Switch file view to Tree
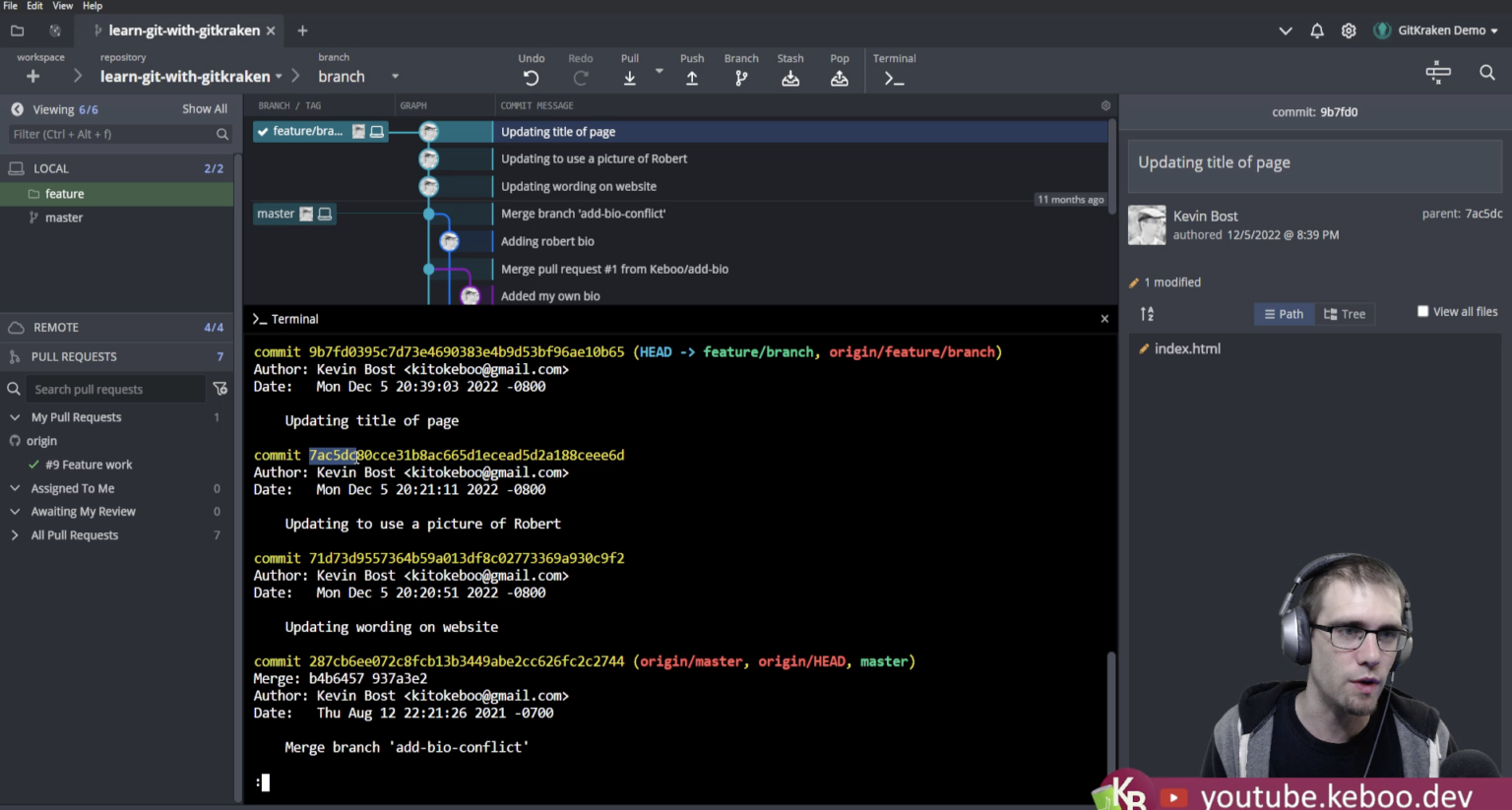Screen dimensions: 1512x810 [x=1346, y=313]
